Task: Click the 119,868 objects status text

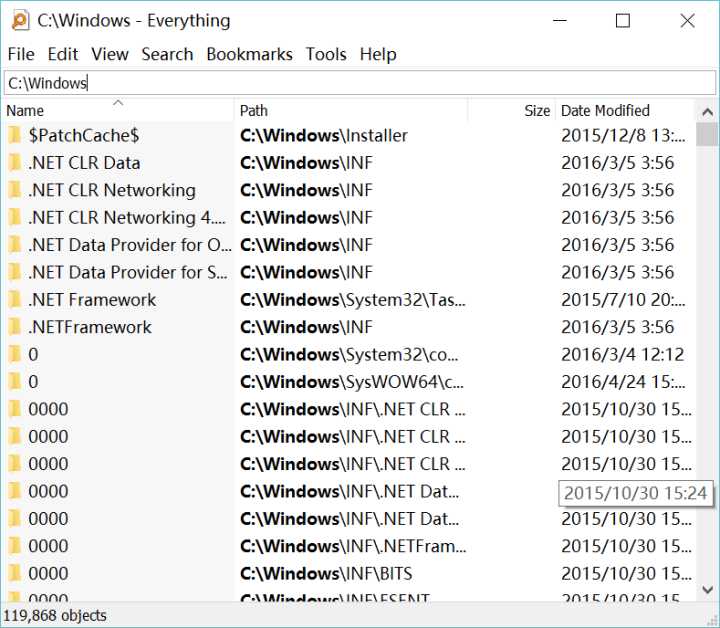Action: click(x=55, y=615)
